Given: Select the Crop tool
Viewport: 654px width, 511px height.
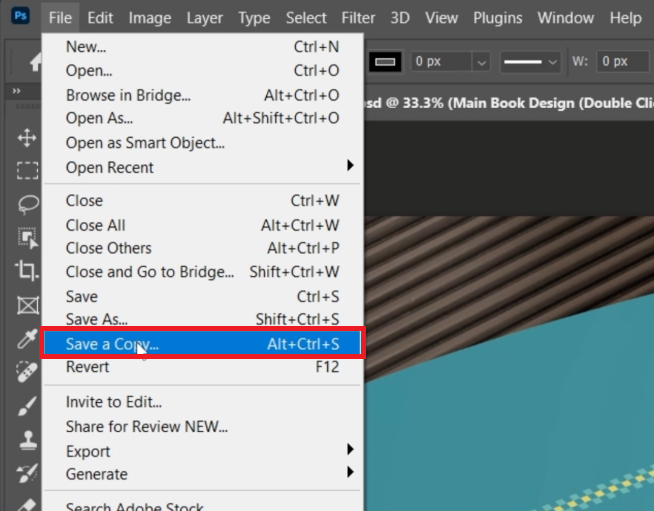Looking at the screenshot, I should pyautogui.click(x=27, y=270).
